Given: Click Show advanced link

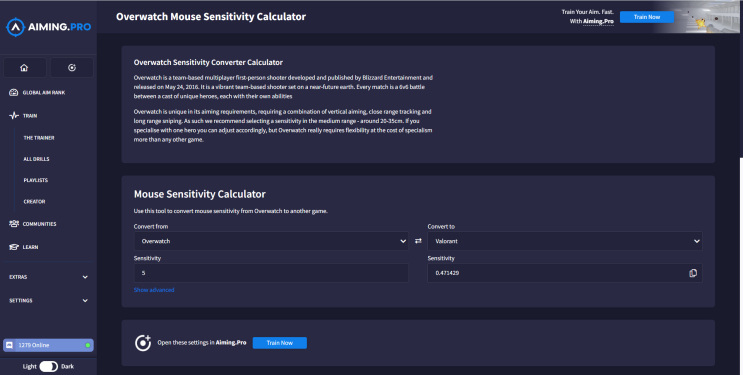Looking at the screenshot, I should 154,290.
